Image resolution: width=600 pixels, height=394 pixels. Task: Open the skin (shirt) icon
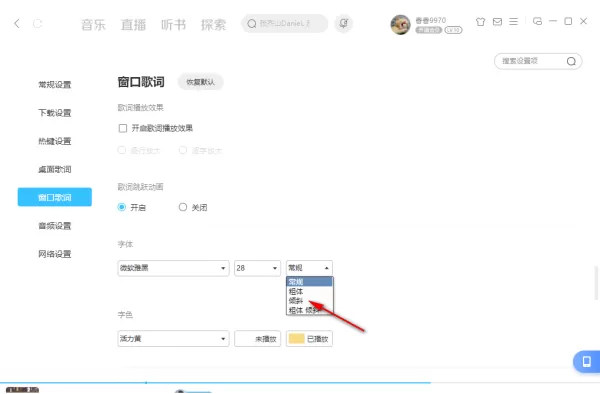tap(481, 22)
